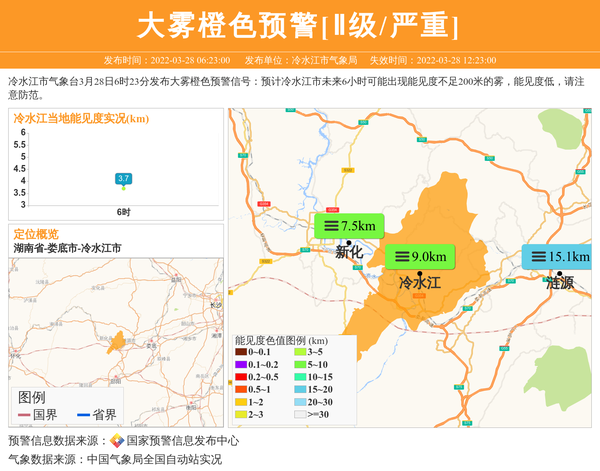The height and width of the screenshot is (471, 600).
Task: Select the 7.5km visibility marker near 新化
Action: click(x=349, y=226)
